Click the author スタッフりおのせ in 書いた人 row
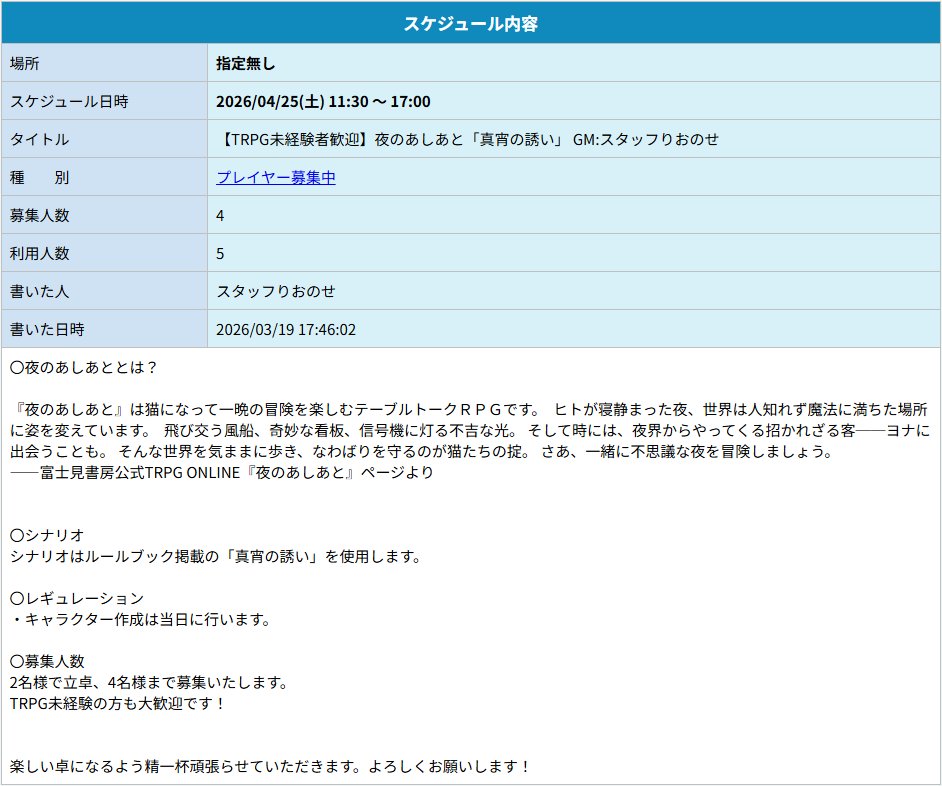Image resolution: width=942 pixels, height=786 pixels. point(276,291)
